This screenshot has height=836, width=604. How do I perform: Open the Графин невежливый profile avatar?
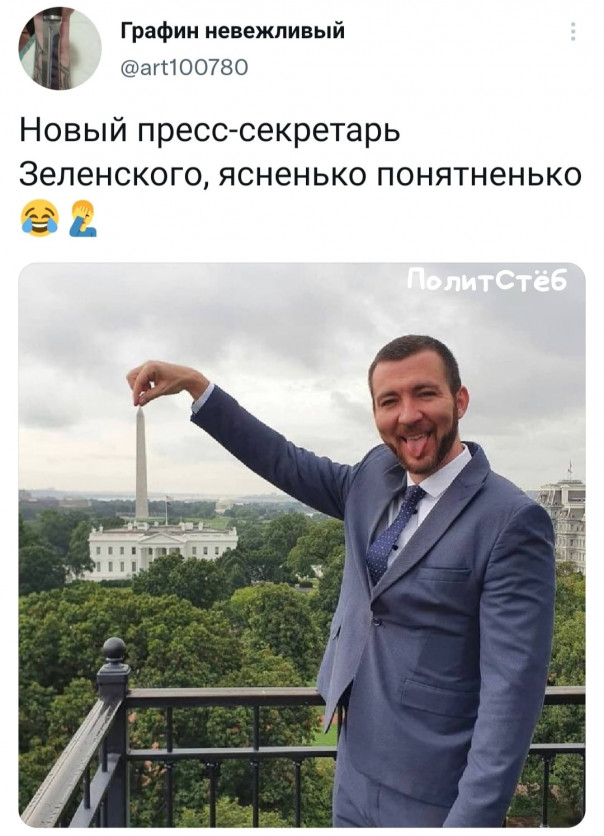60,48
